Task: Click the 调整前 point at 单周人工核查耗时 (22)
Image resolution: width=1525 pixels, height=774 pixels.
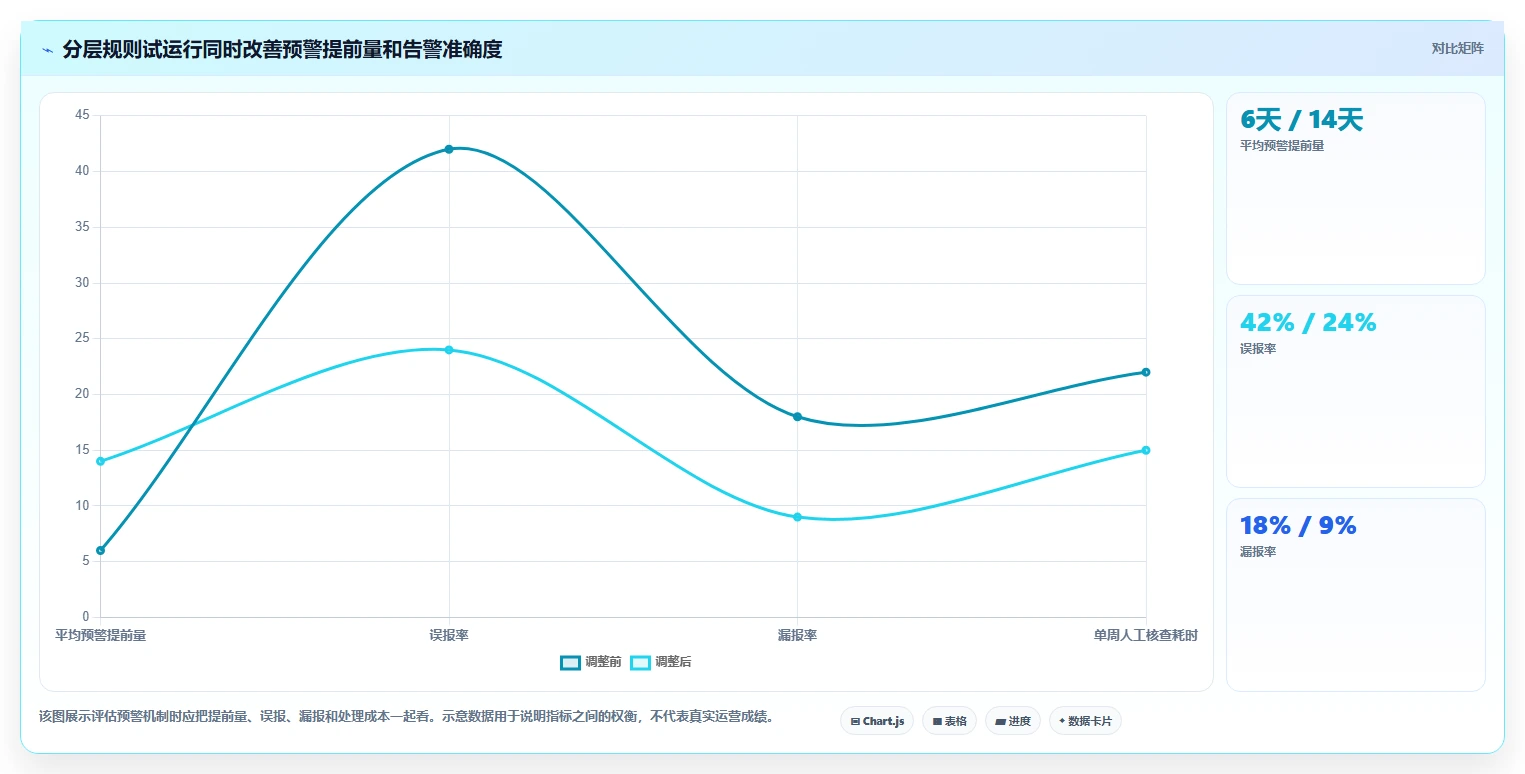Action: 1146,372
